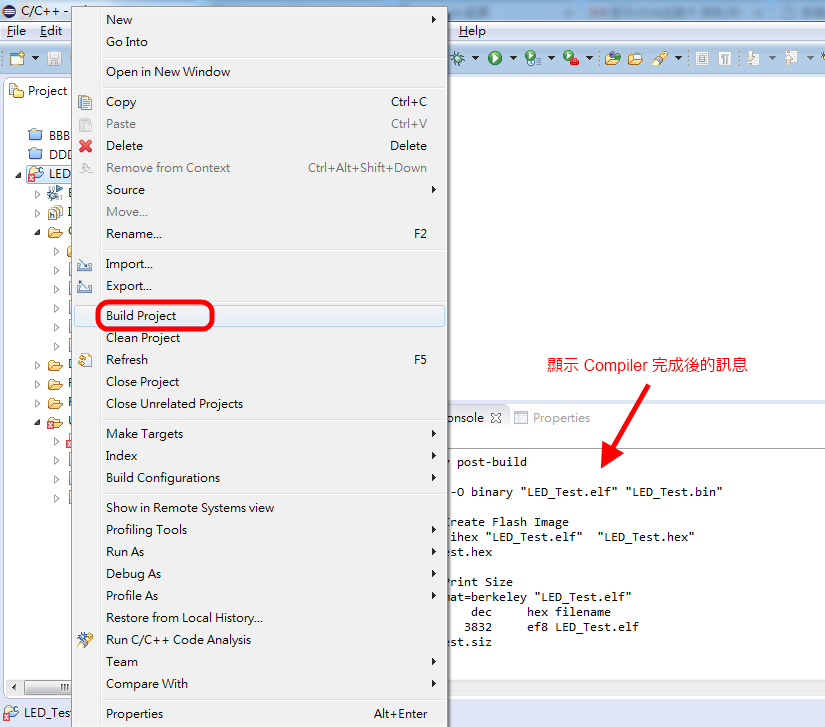Screen dimensions: 825x727
Task: Toggle the Show Console output view
Action: point(701,57)
